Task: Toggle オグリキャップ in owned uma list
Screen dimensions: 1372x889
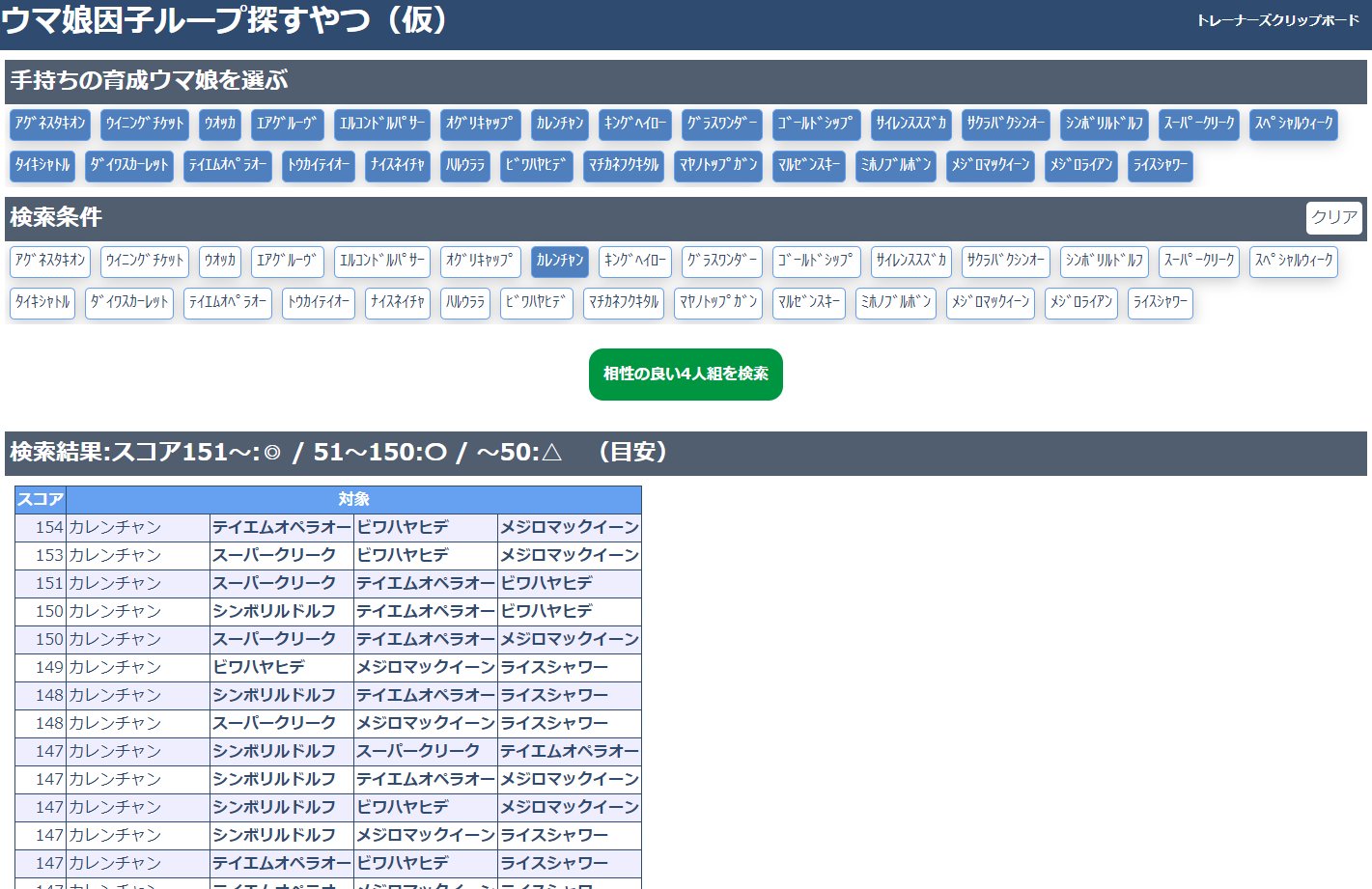Action: pyautogui.click(x=480, y=125)
